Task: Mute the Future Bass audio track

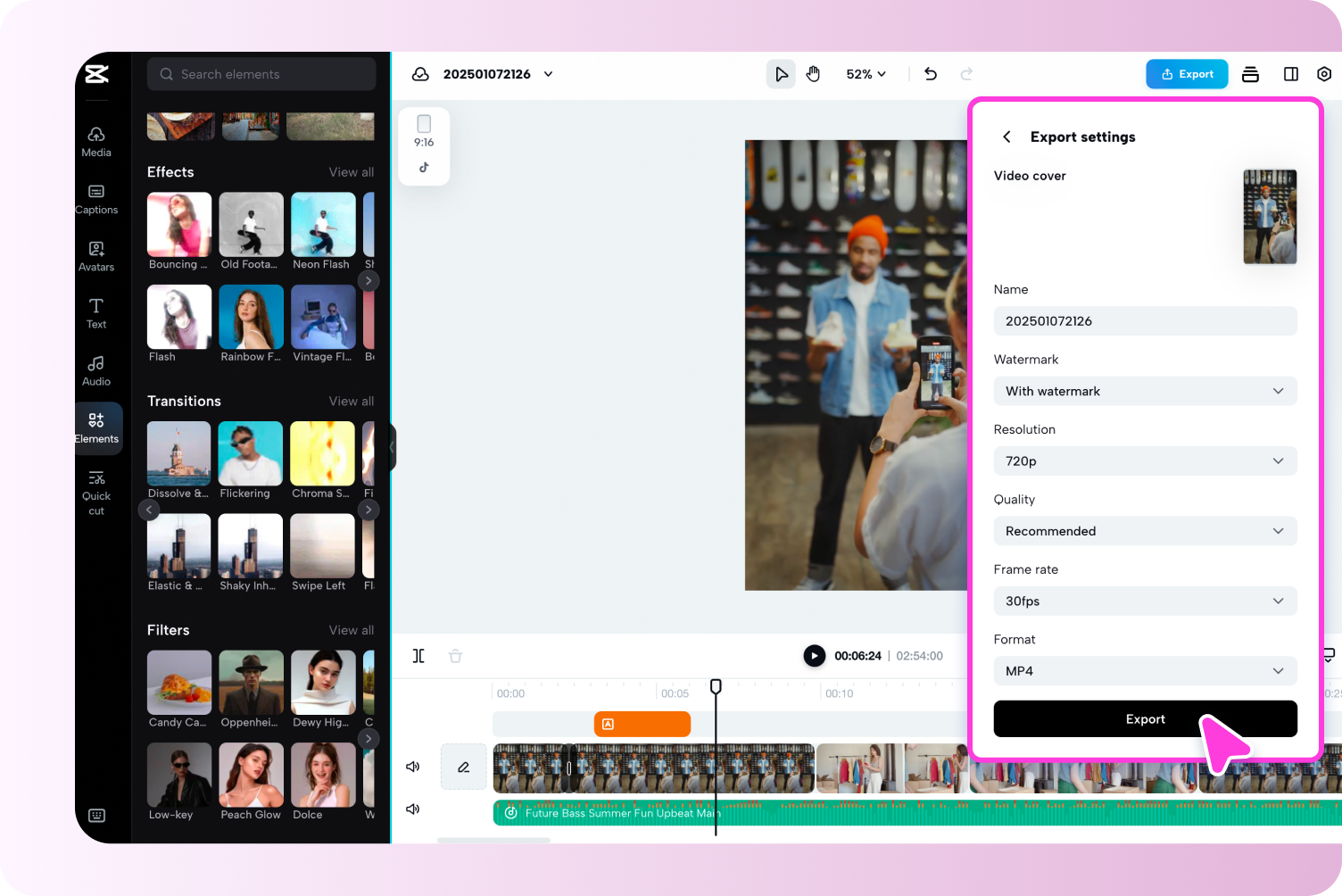Action: (412, 809)
